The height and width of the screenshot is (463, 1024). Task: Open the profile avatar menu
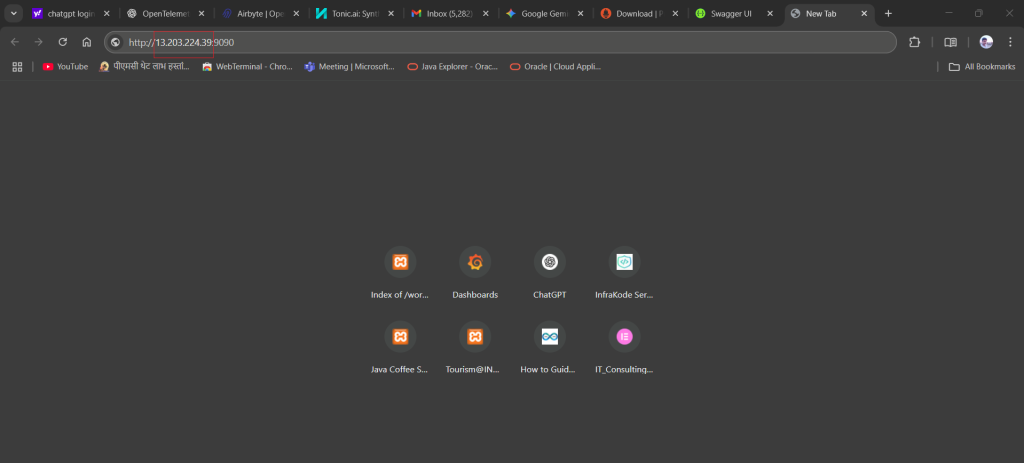coord(986,42)
